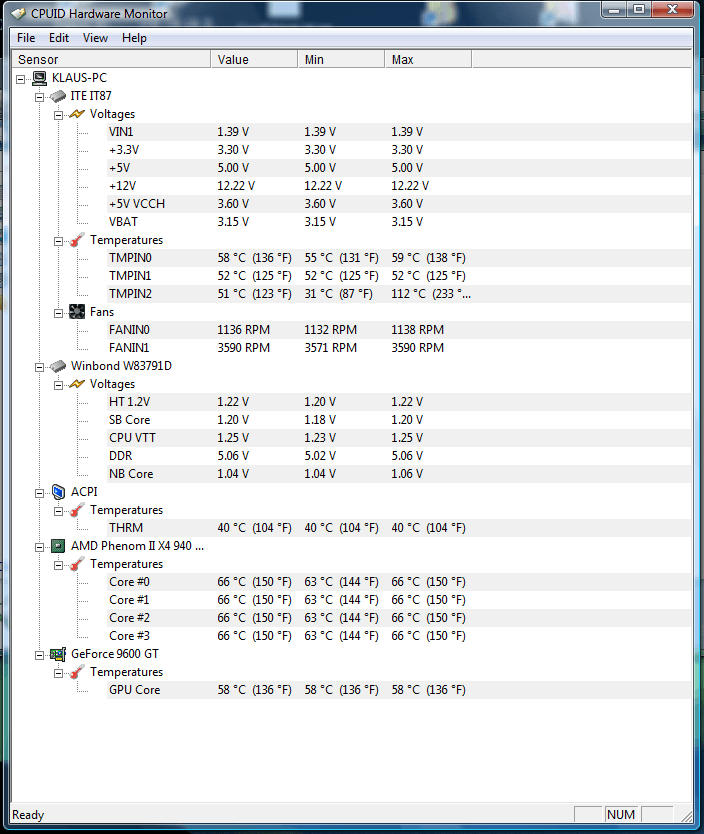Click the window resize grip corner
Screen dimensions: 704x834
686,816
